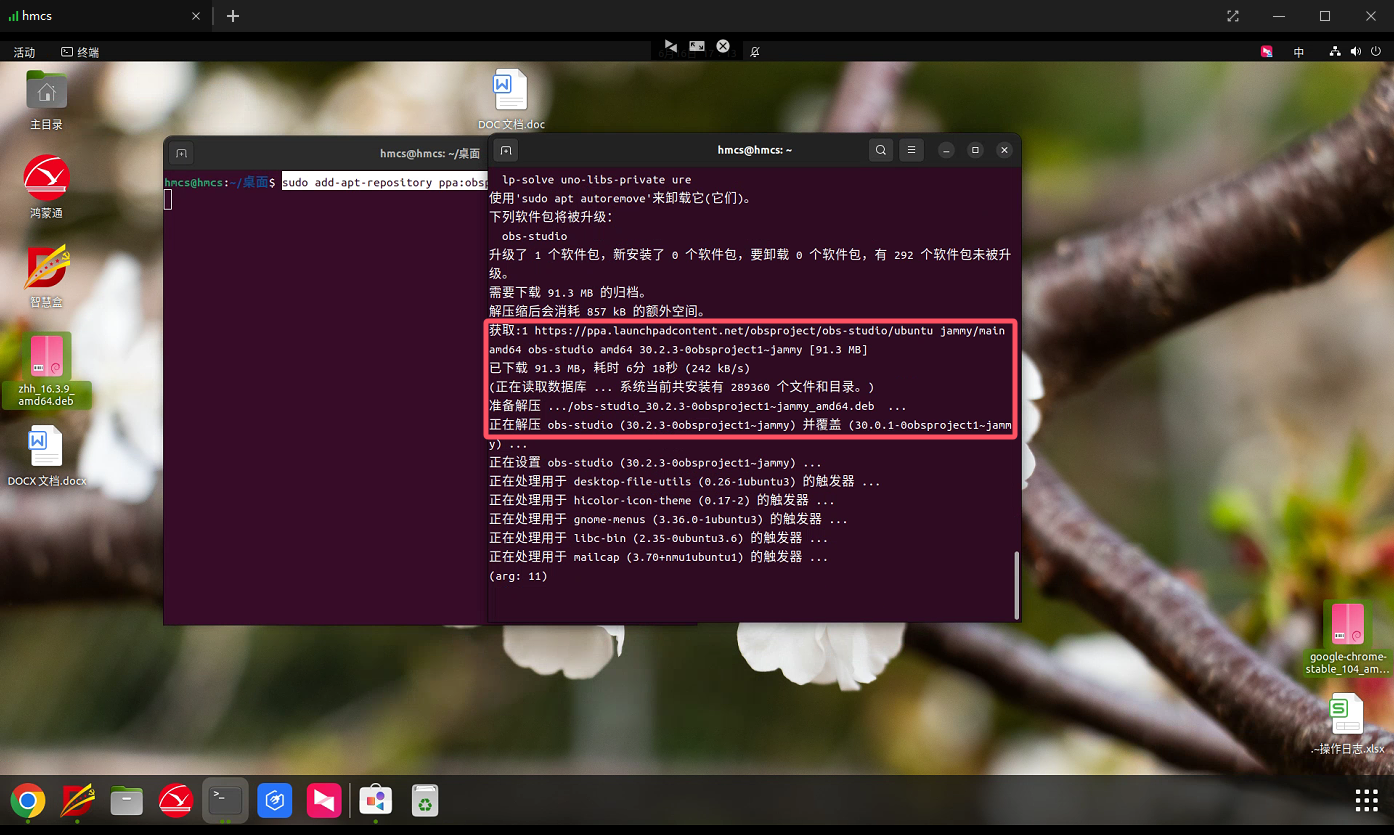Image resolution: width=1394 pixels, height=835 pixels.
Task: Open the 活动 activities overview
Action: coord(24,52)
